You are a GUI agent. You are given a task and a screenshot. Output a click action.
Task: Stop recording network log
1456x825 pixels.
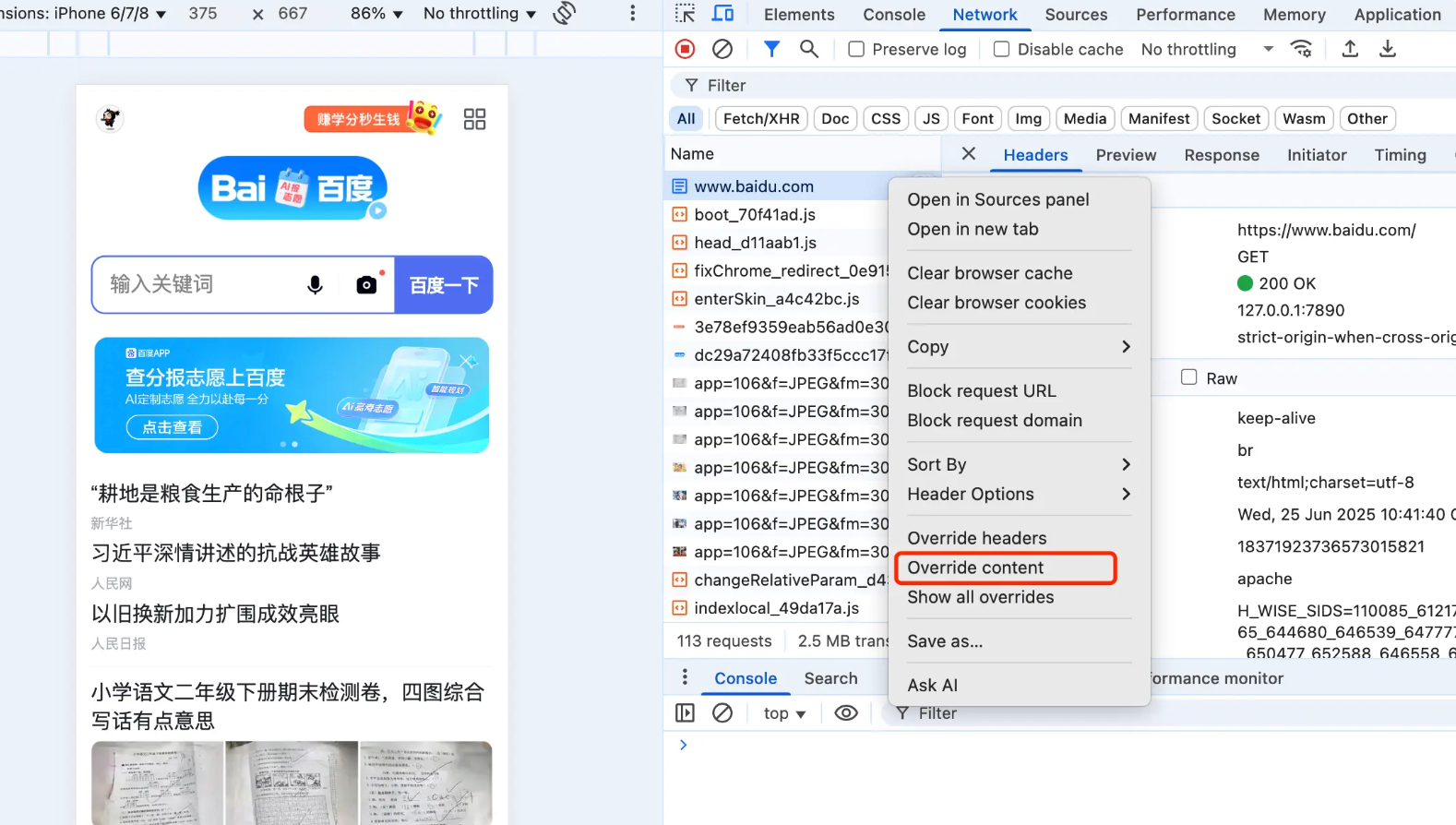685,49
